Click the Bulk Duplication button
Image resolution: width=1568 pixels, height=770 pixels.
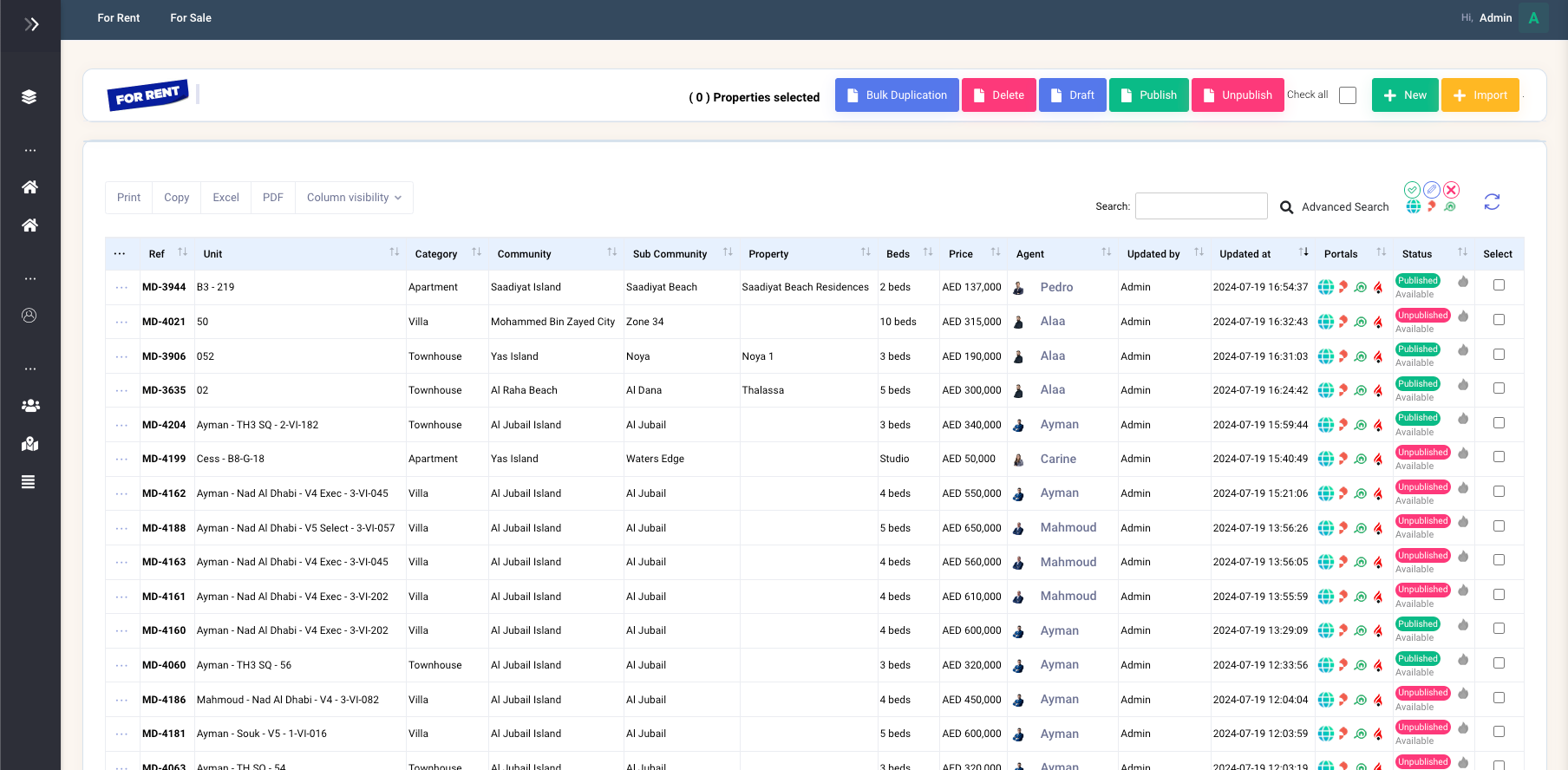click(x=897, y=95)
